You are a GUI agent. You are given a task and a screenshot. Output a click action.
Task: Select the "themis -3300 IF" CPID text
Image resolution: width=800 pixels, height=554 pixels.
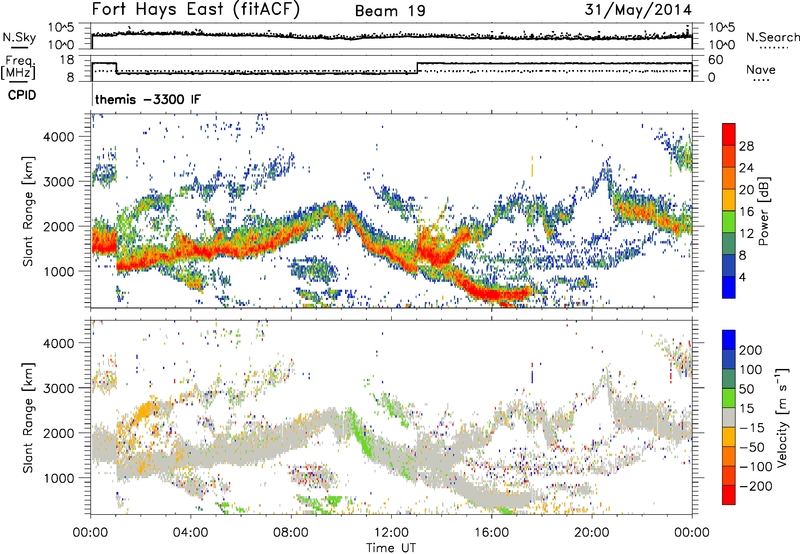pos(148,99)
